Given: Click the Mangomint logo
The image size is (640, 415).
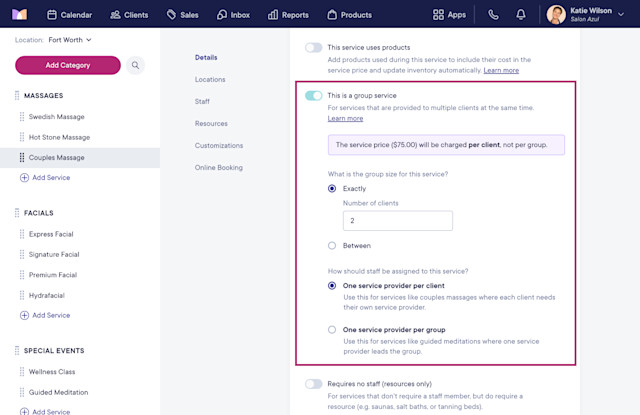Looking at the screenshot, I should pyautogui.click(x=19, y=15).
